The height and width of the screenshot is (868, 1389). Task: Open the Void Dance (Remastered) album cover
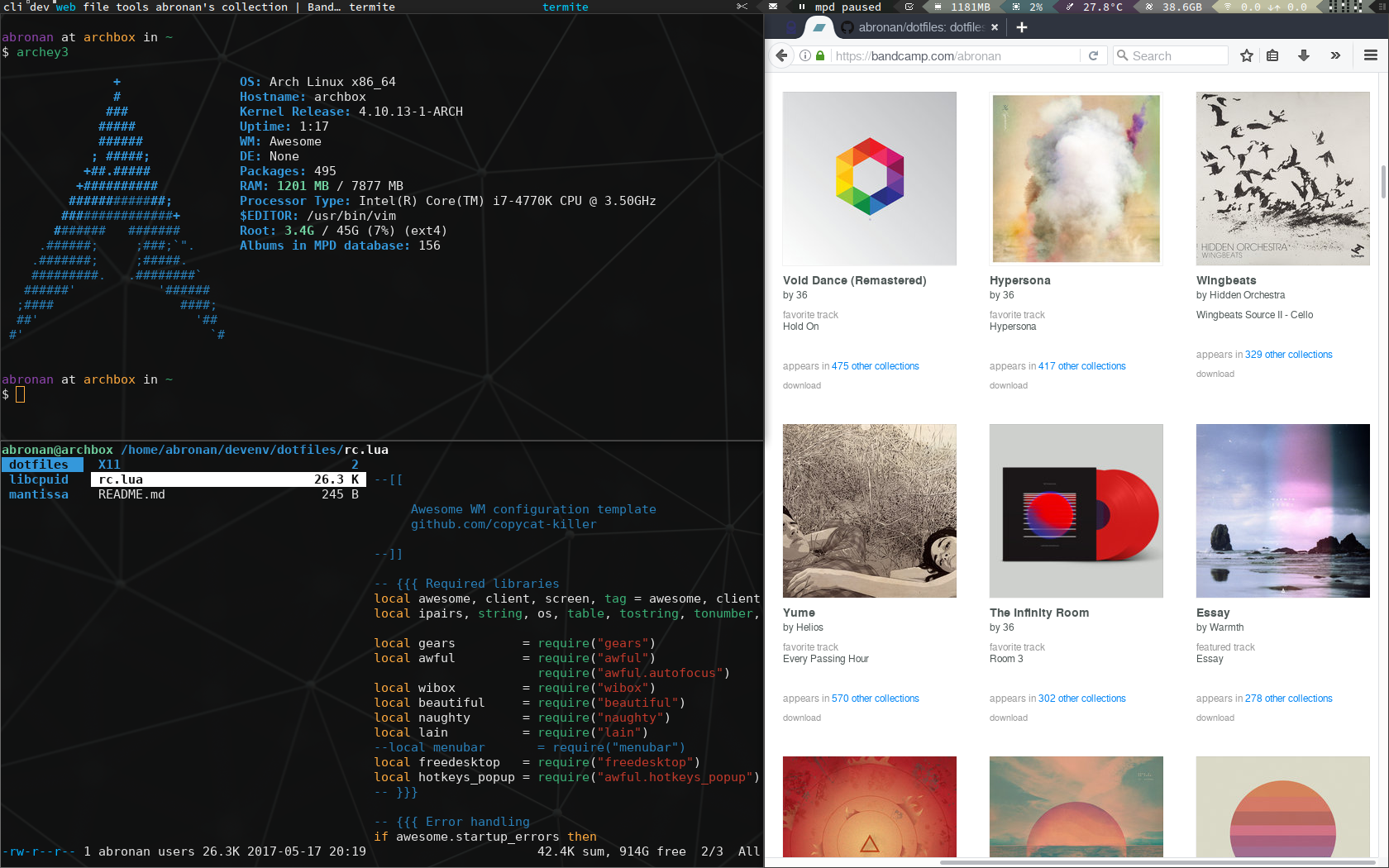tap(870, 179)
